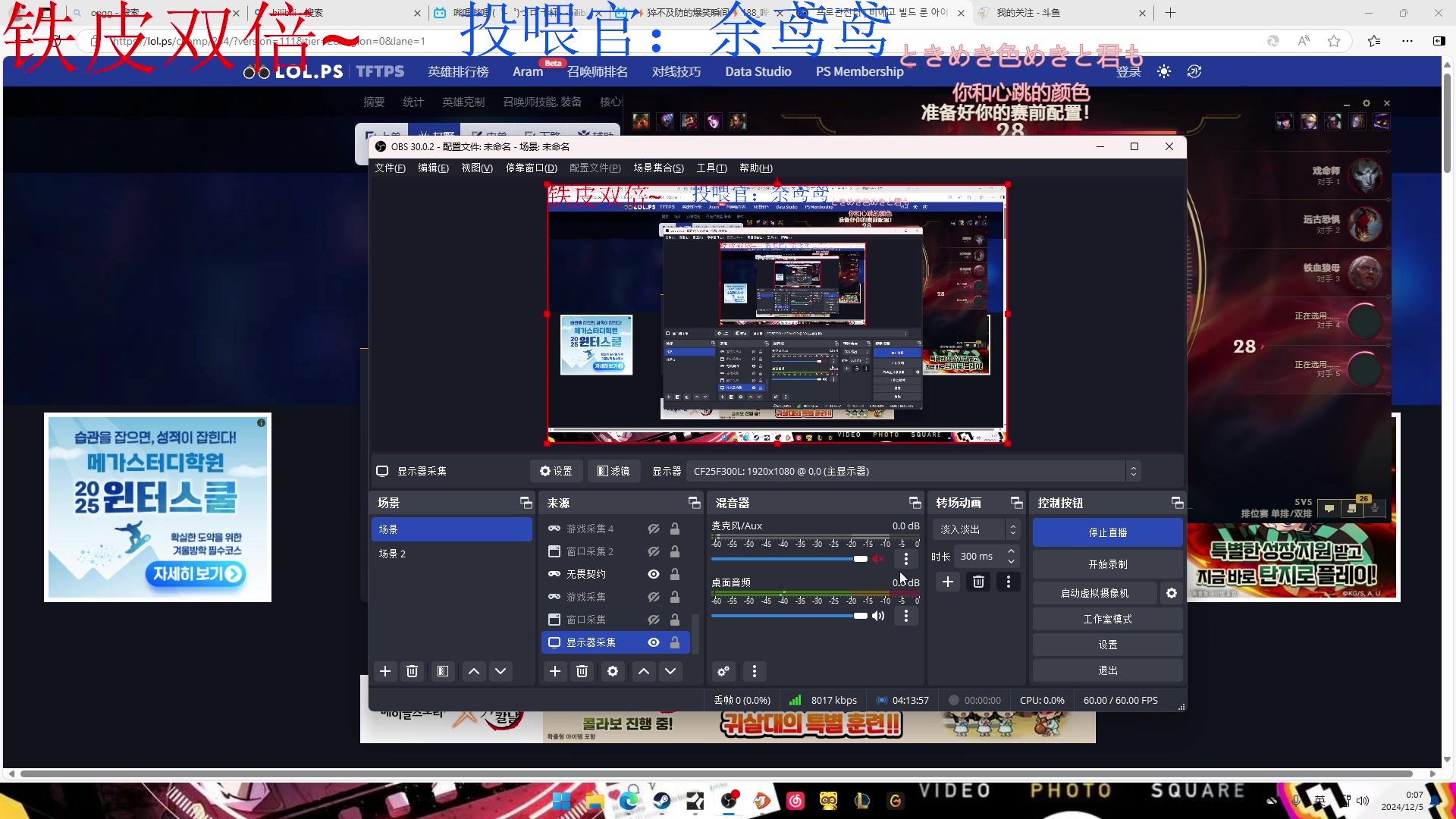1456x819 pixels.
Task: Show the 窗口采集 2 source
Action: [x=653, y=551]
